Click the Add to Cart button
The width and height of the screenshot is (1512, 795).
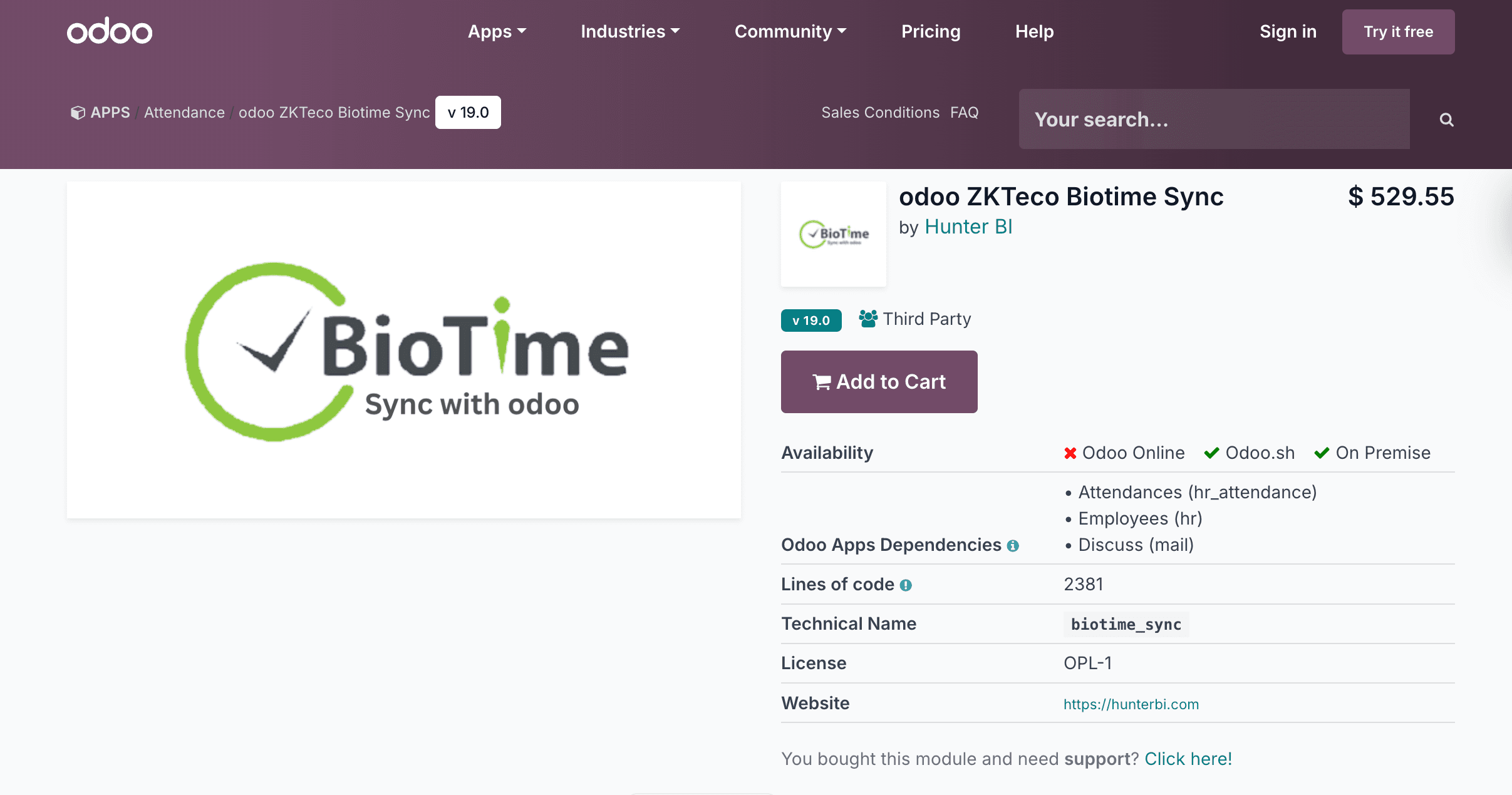click(x=879, y=382)
